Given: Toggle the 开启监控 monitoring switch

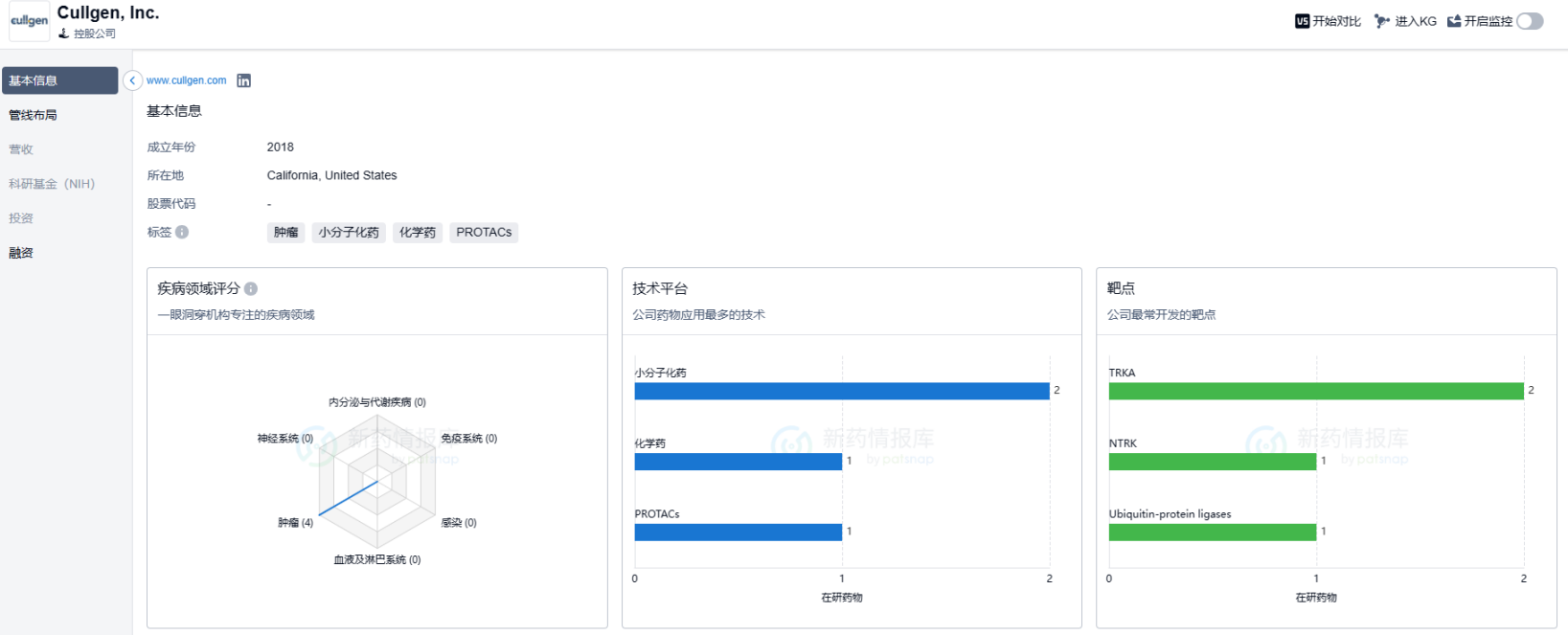Looking at the screenshot, I should pos(1530,21).
